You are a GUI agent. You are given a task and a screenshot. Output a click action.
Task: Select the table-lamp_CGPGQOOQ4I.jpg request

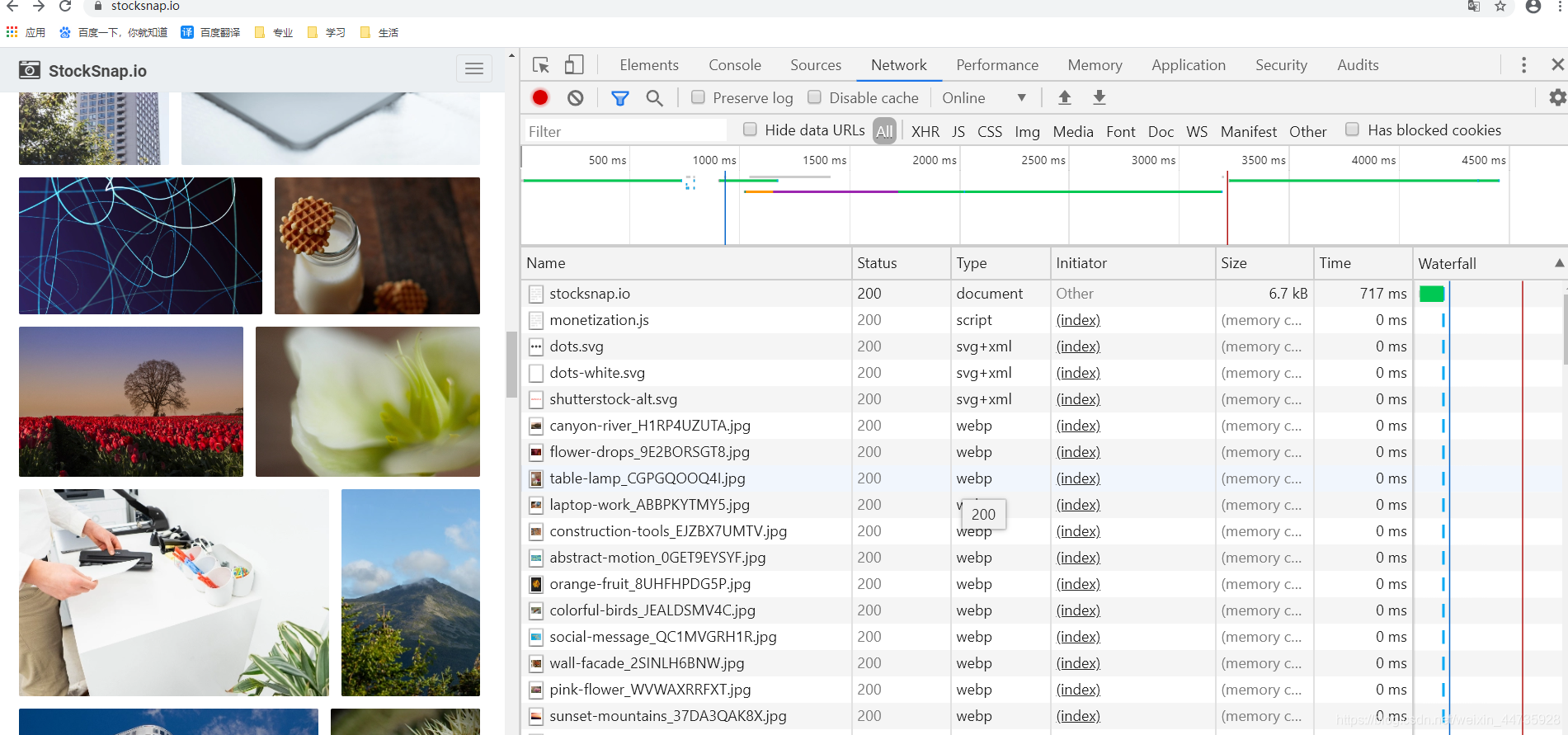click(x=1043, y=478)
